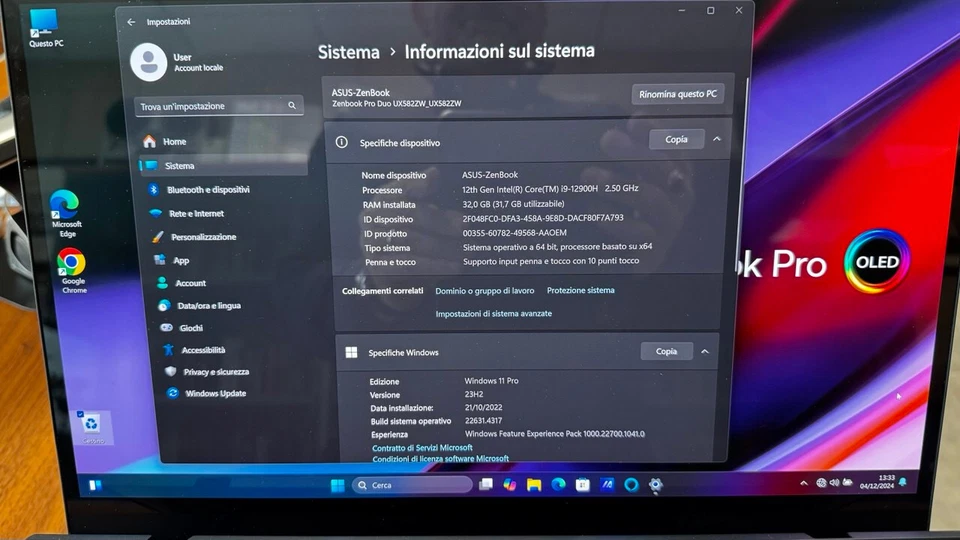Select the ID prodotto value '00355-60782-49568-AAOEM'
This screenshot has height=540, width=960.
[x=515, y=233]
